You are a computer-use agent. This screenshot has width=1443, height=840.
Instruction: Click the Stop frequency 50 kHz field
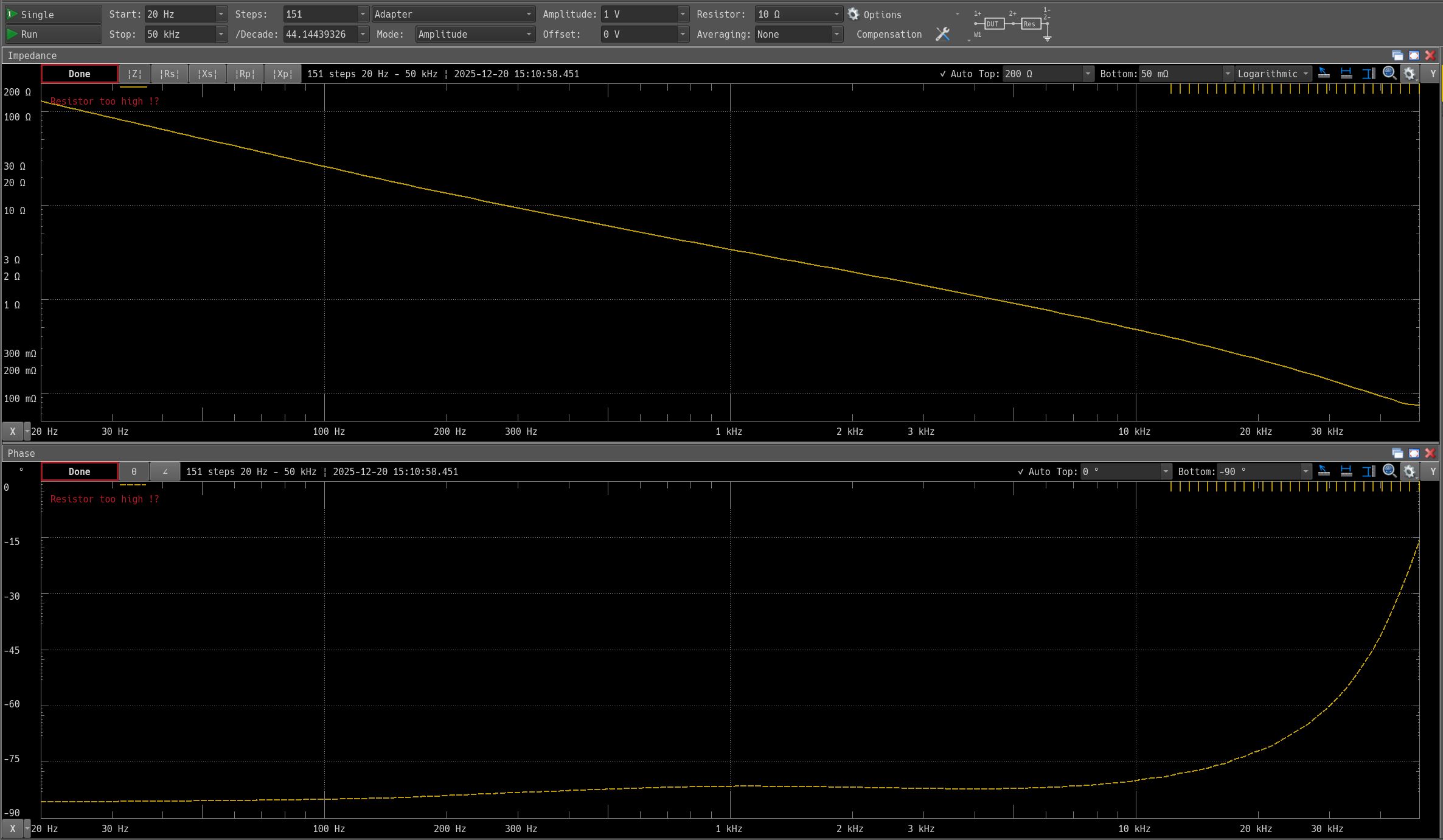pyautogui.click(x=180, y=34)
